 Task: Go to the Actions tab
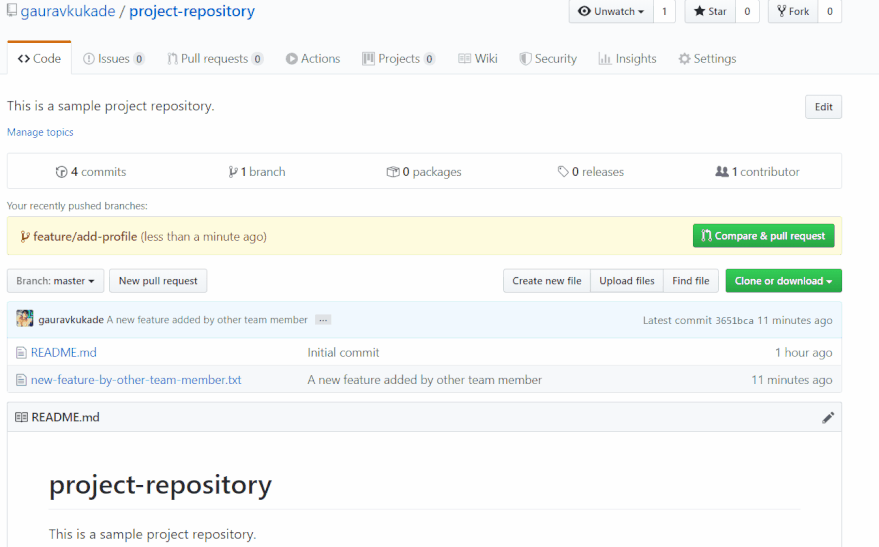(313, 58)
